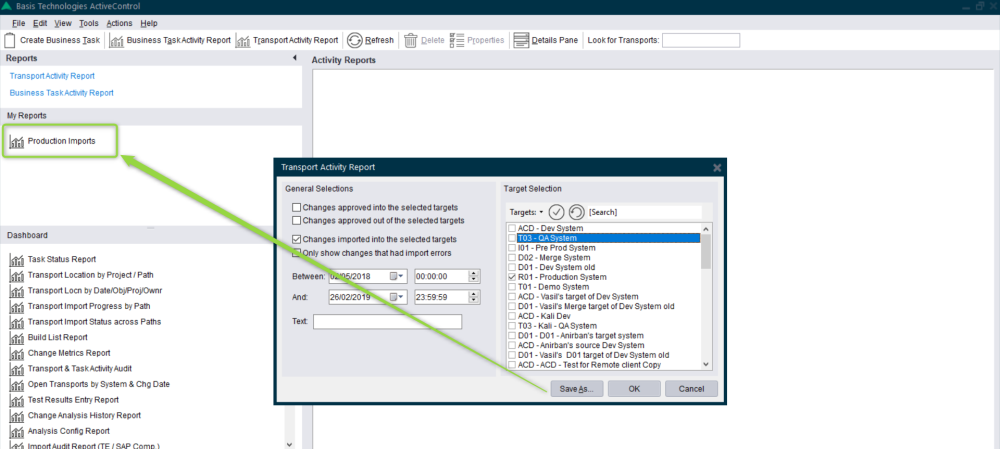Click scroll-down arrow of the target list
The width and height of the screenshot is (1000, 449).
(x=706, y=364)
